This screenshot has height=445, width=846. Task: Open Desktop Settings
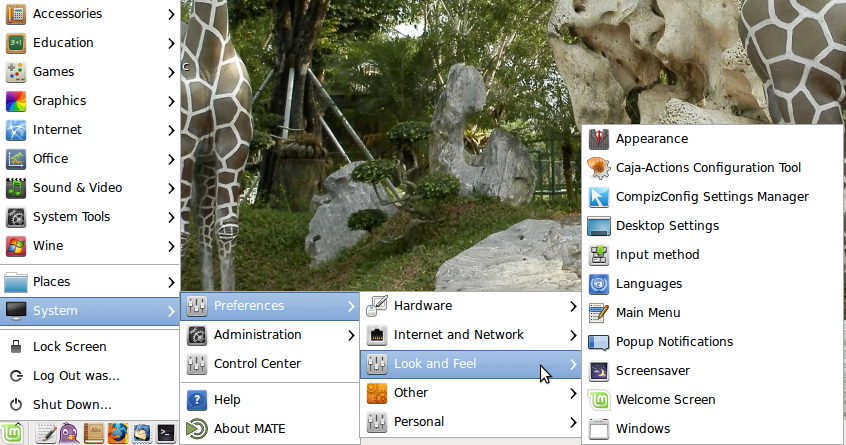(x=712, y=226)
